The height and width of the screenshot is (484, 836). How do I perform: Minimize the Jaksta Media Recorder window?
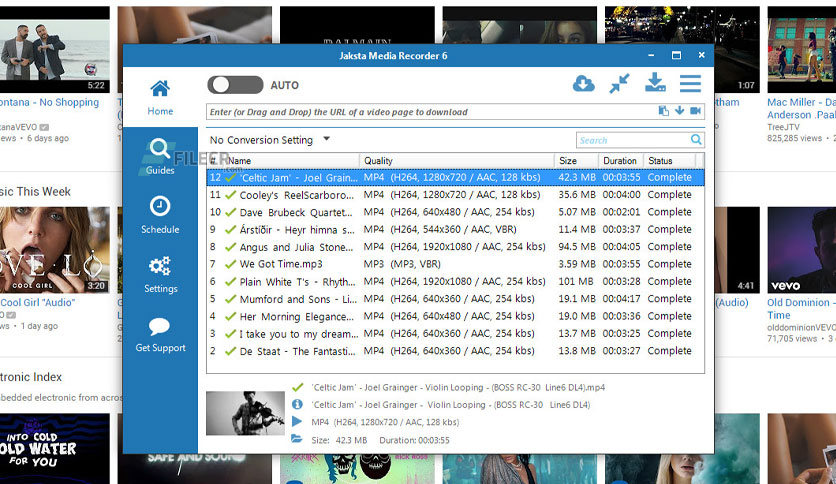tap(651, 55)
